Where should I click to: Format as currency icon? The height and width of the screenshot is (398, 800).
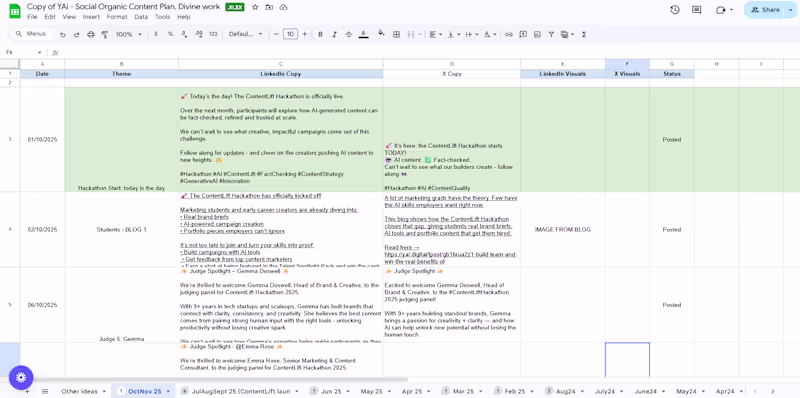click(x=156, y=34)
